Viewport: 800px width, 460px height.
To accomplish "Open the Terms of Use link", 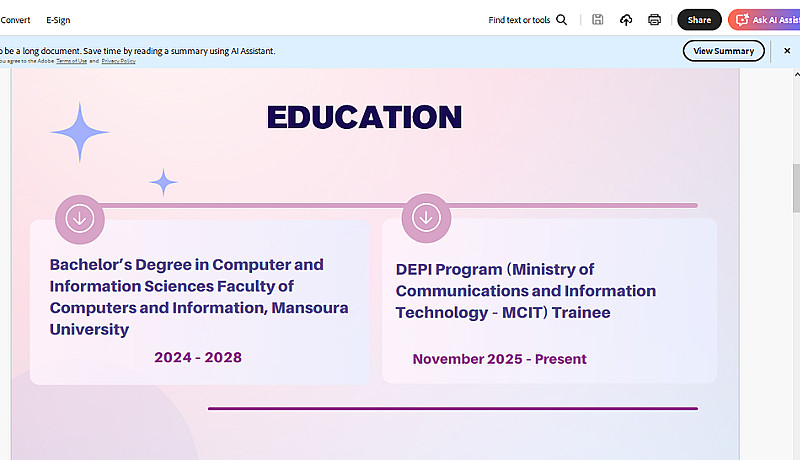I will (x=71, y=61).
